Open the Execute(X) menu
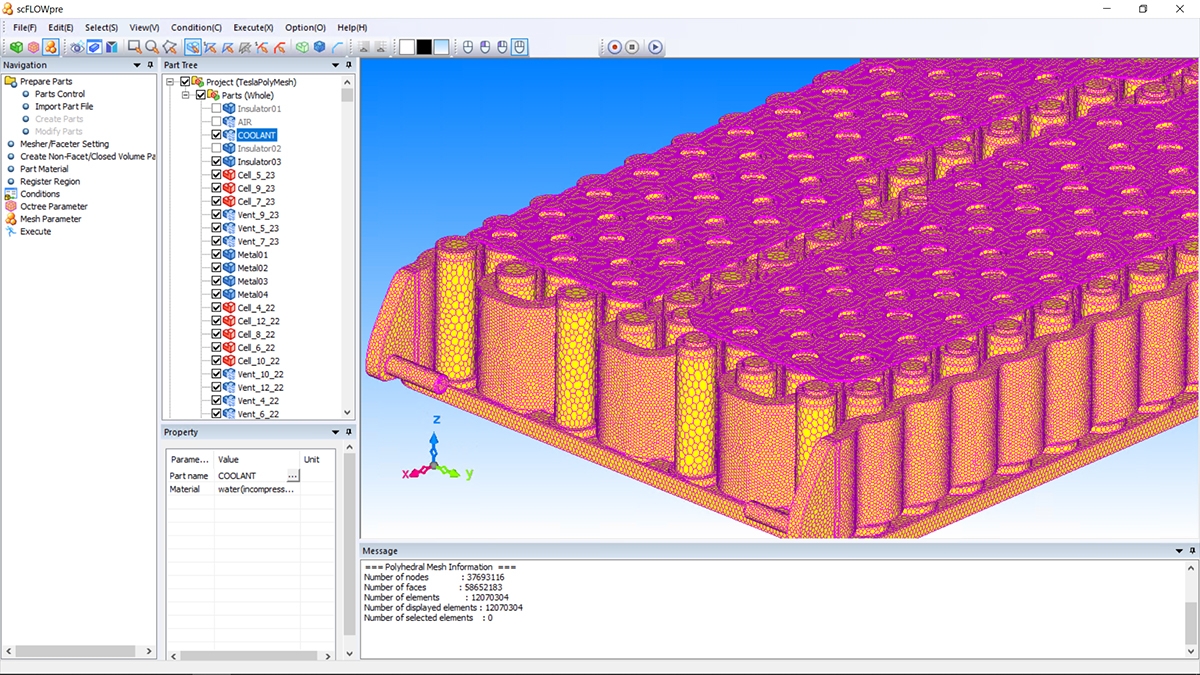Screen dimensions: 1200x675 253,27
